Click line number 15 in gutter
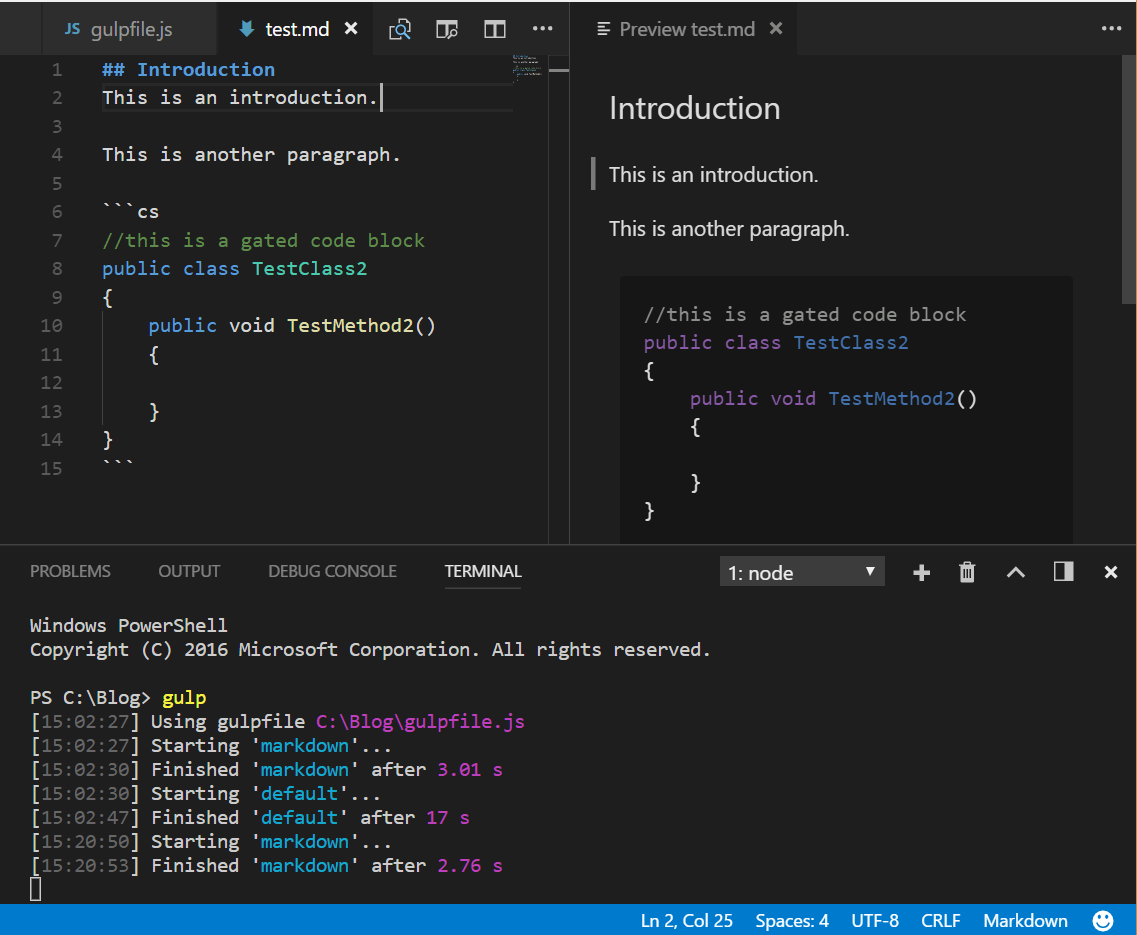This screenshot has height=935, width=1137. pos(51,469)
